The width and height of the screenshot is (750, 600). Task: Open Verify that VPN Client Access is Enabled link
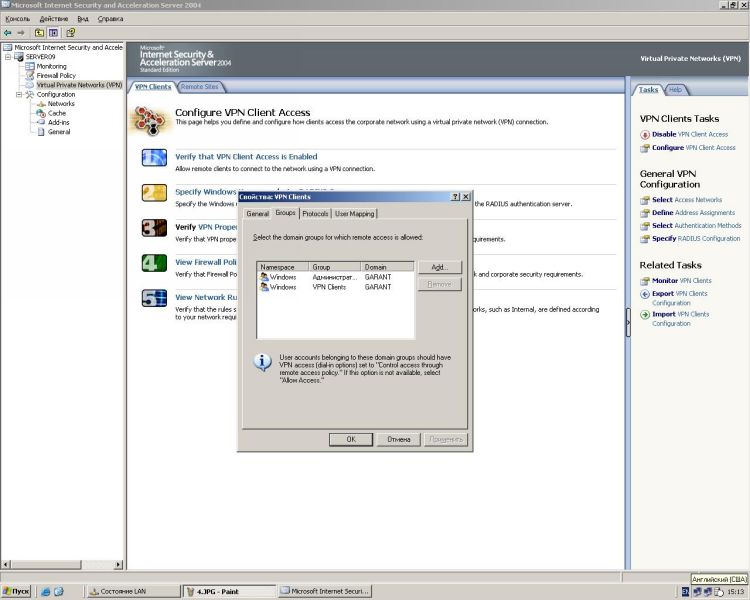click(246, 156)
